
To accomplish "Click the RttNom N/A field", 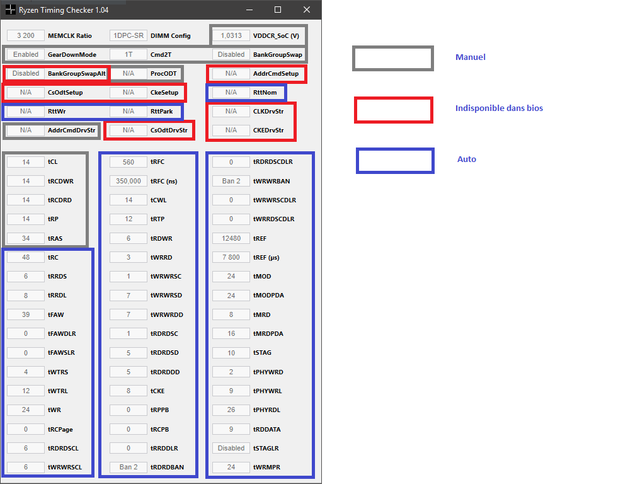I will click(x=231, y=92).
